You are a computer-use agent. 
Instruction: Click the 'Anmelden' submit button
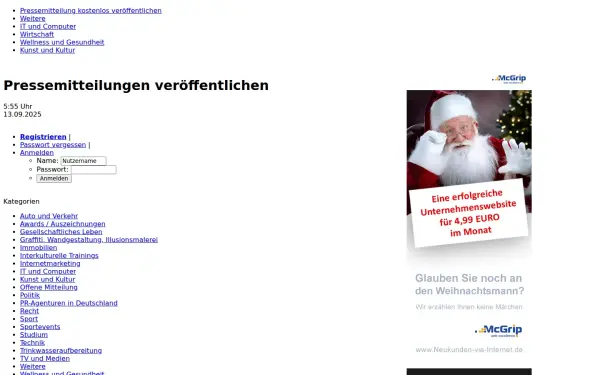[x=54, y=179]
